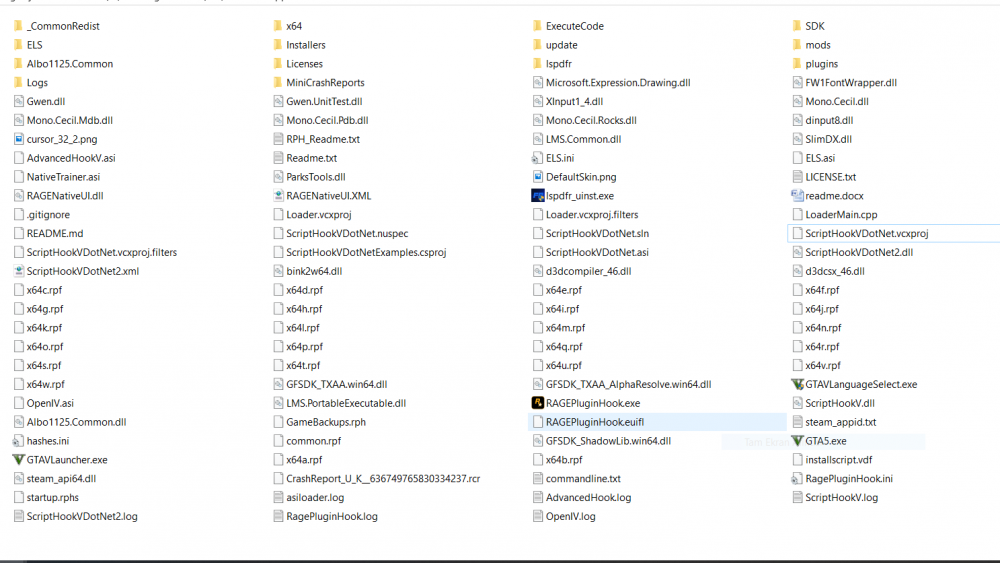This screenshot has width=1000, height=563.
Task: Click the ScriptHookVDotNet2.xml file icon
Action: [18, 271]
